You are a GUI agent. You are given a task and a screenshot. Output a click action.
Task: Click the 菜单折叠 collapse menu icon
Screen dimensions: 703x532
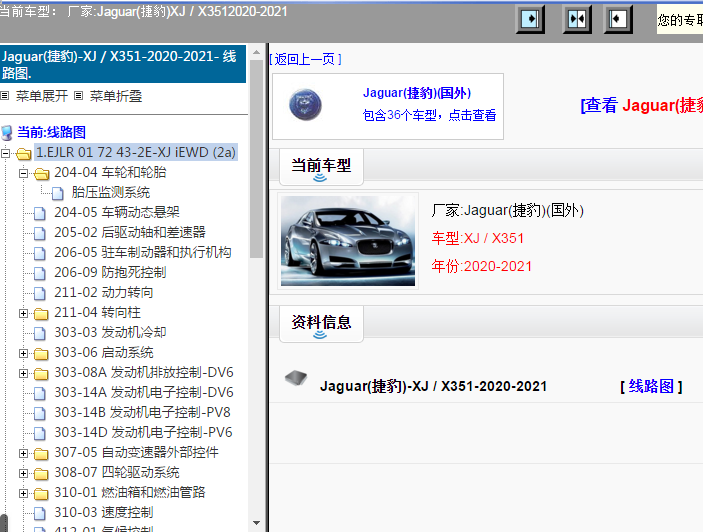[x=78, y=95]
